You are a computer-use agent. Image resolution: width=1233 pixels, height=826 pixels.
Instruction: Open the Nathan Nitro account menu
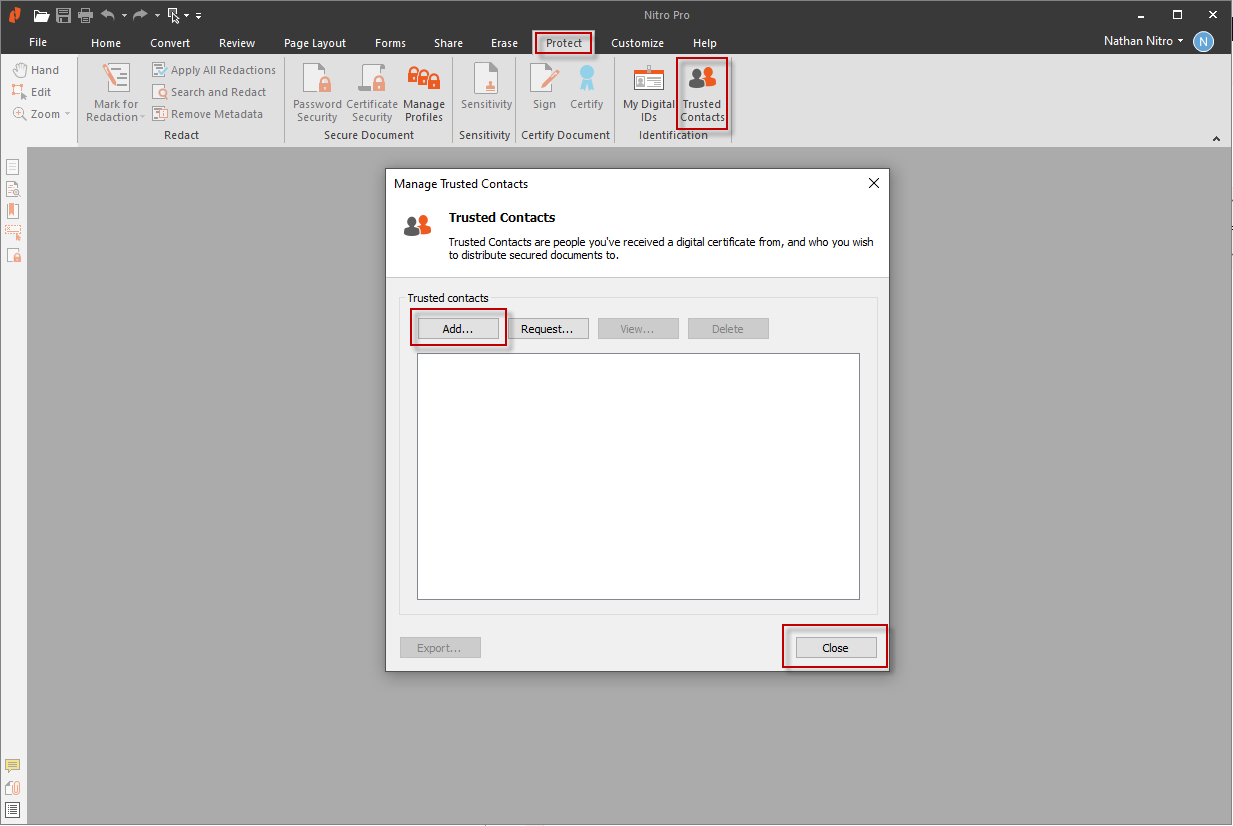click(x=1142, y=41)
